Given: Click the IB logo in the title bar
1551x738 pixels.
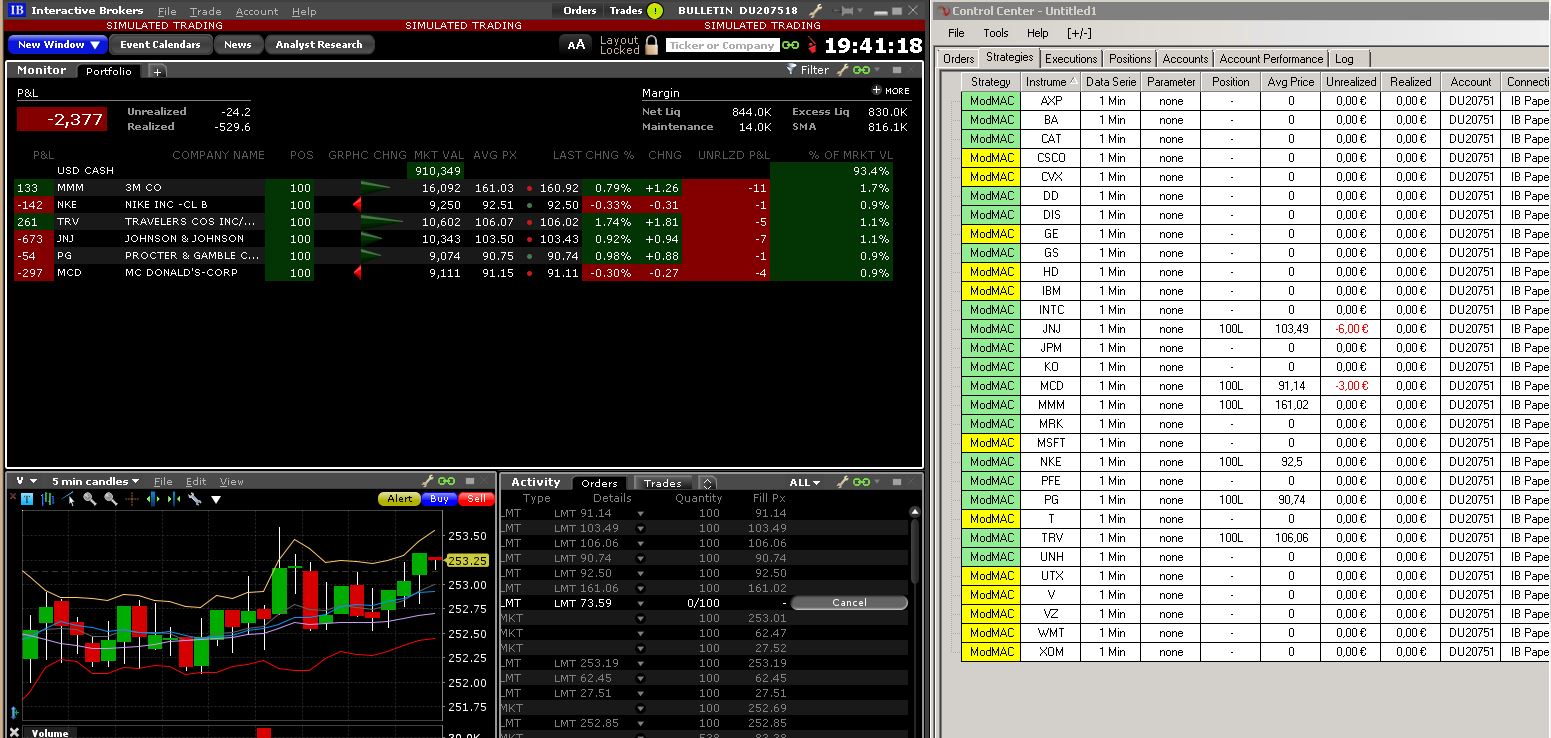Looking at the screenshot, I should tap(17, 11).
